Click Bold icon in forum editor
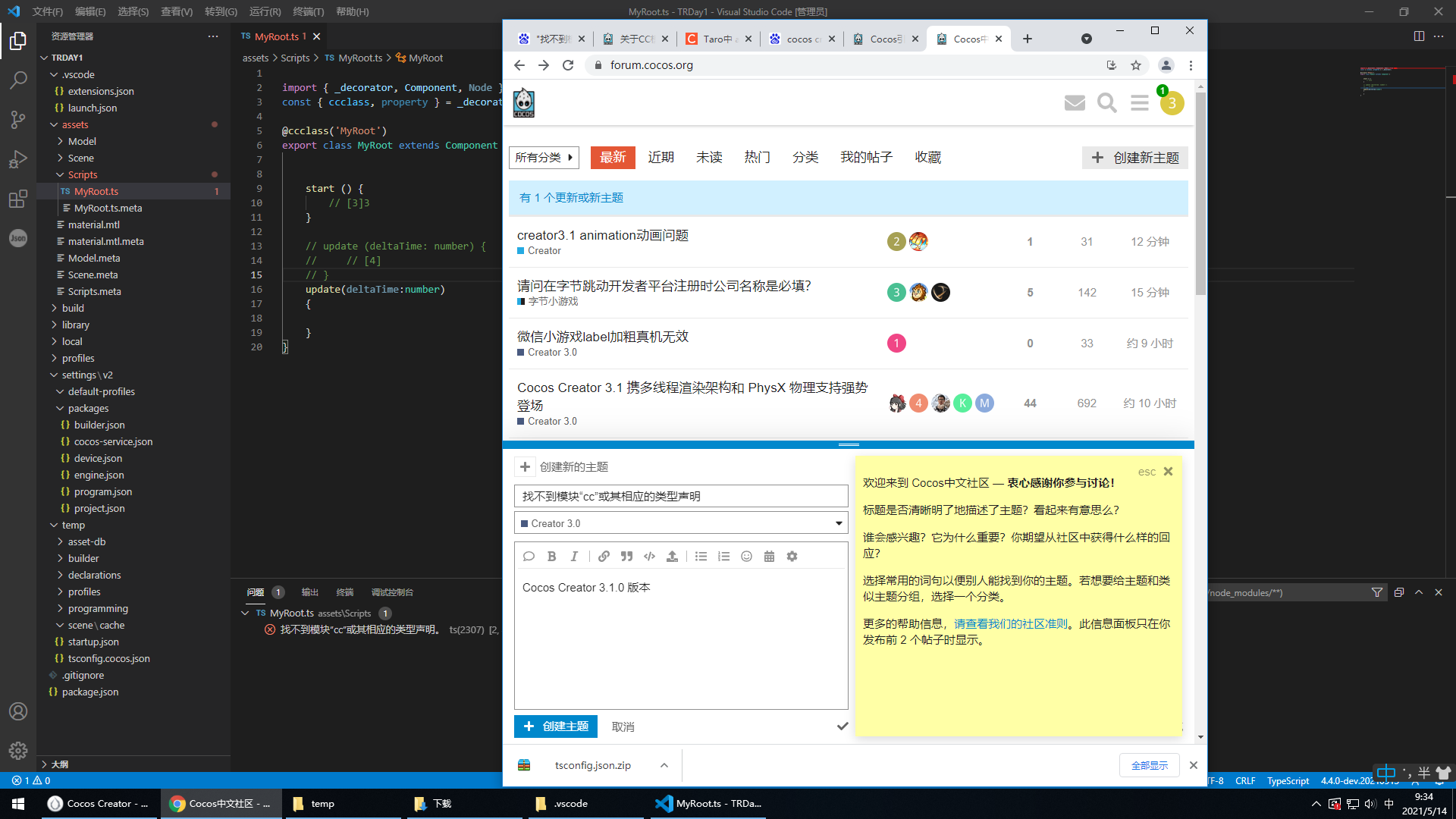 (551, 557)
